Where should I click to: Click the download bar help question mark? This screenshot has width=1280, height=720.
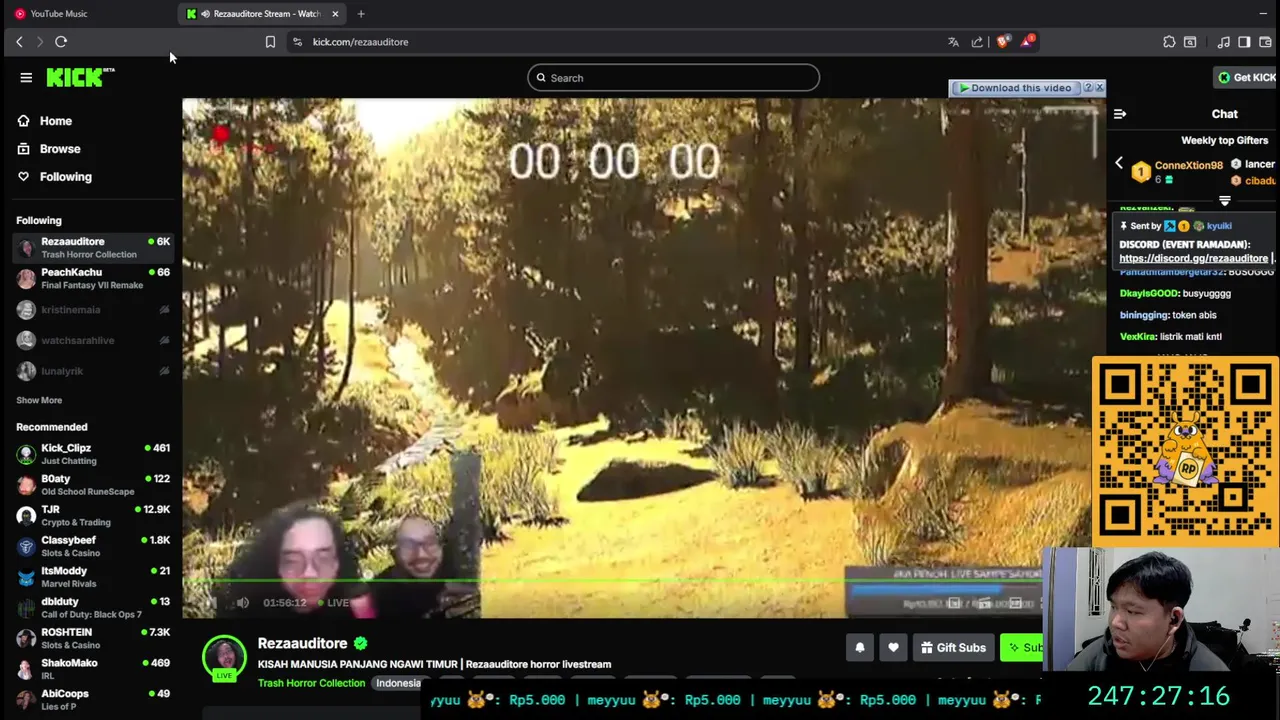(1088, 88)
